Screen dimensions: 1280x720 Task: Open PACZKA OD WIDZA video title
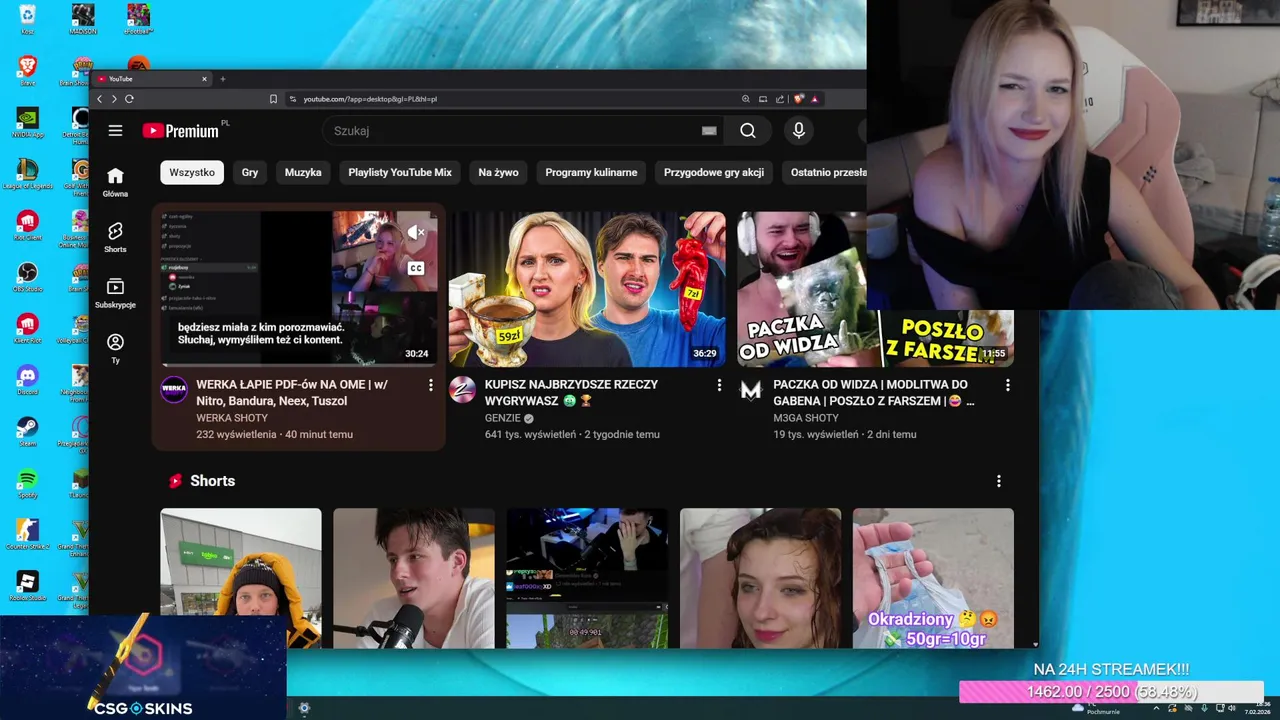pyautogui.click(x=873, y=392)
